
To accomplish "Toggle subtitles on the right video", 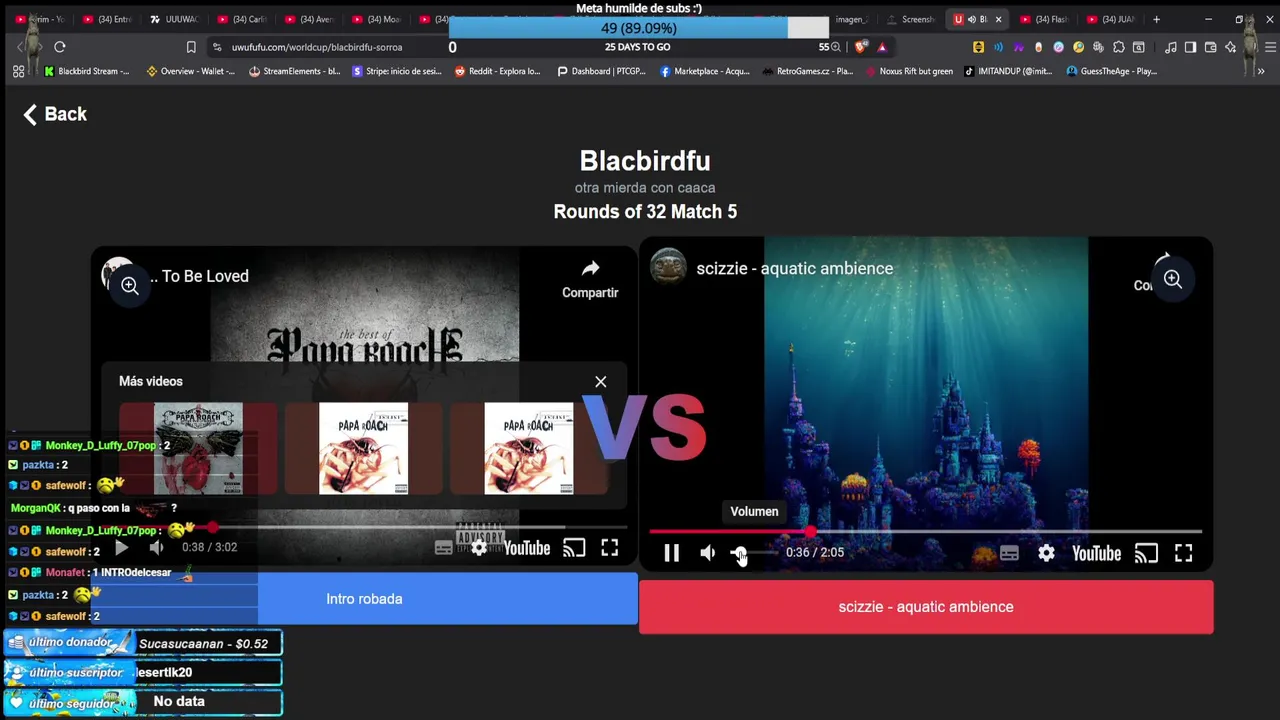I will coord(1009,553).
